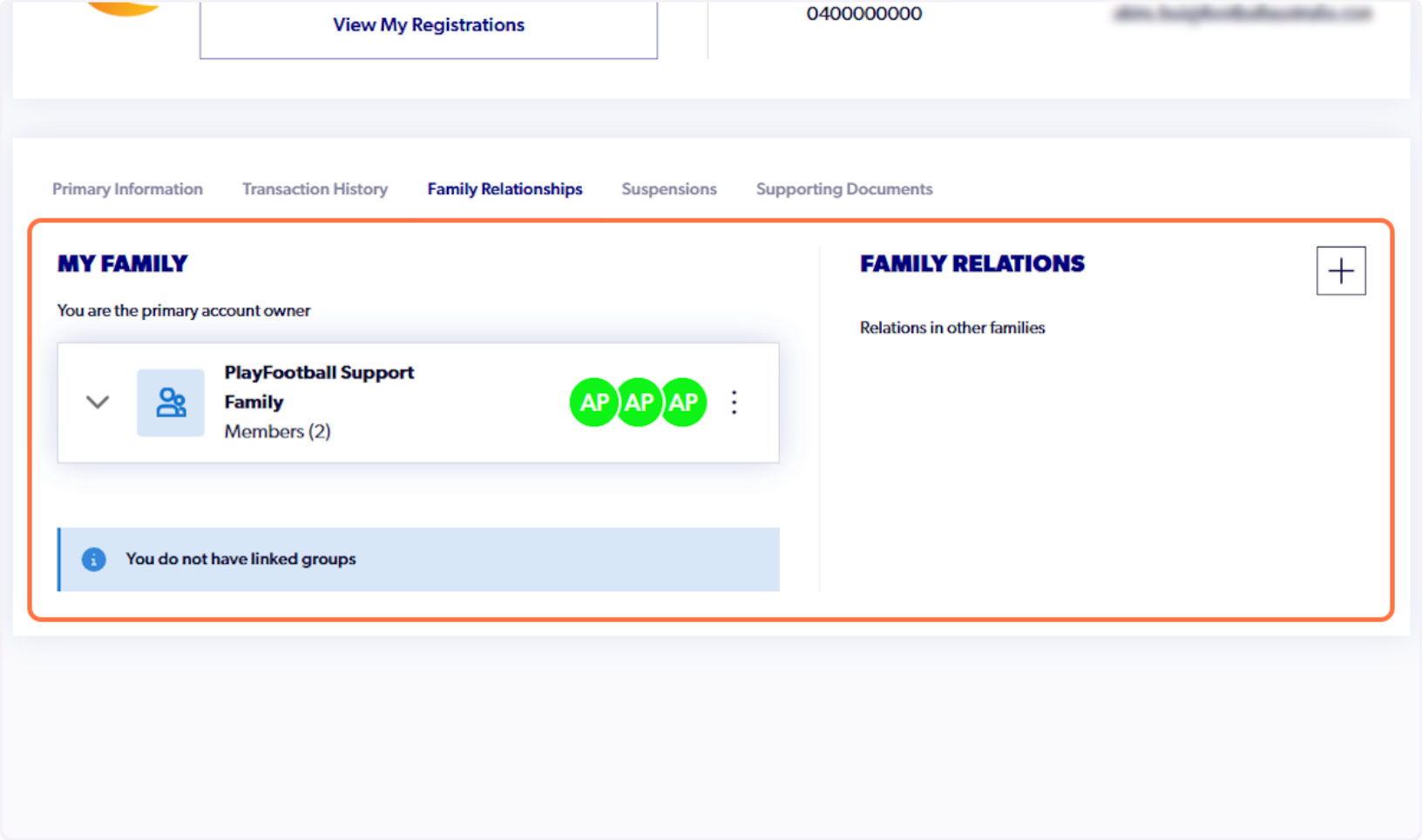Click the third AP member avatar
Image resolution: width=1422 pixels, height=840 pixels.
[683, 402]
